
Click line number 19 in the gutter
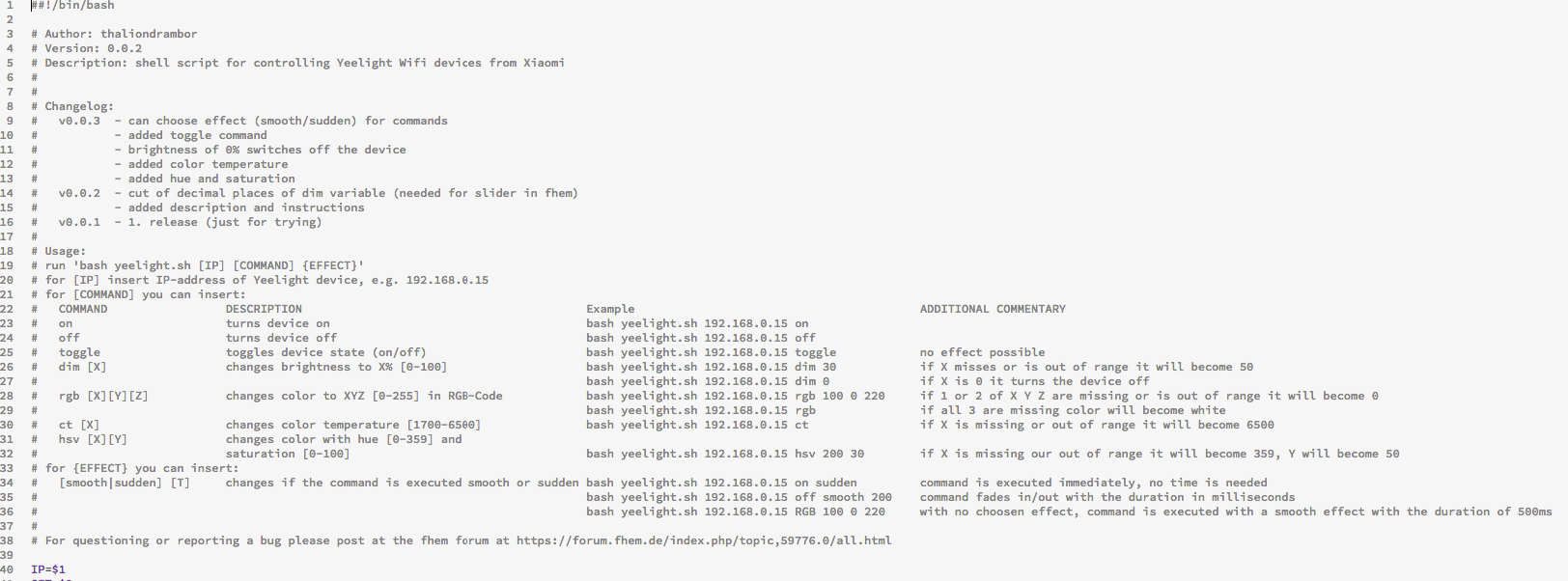point(7,265)
